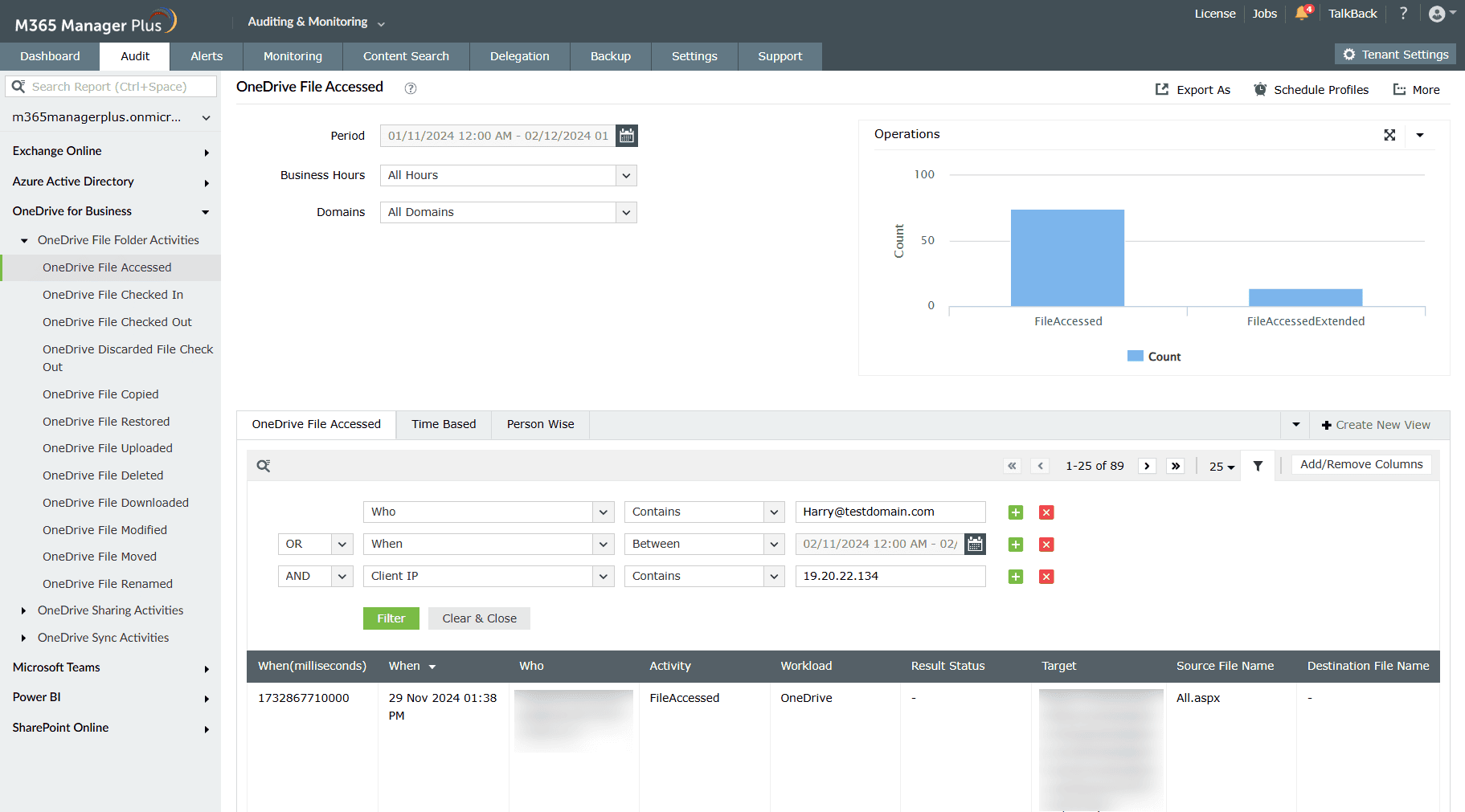Maximize the Operations chart
This screenshot has width=1465, height=812.
tap(1389, 135)
